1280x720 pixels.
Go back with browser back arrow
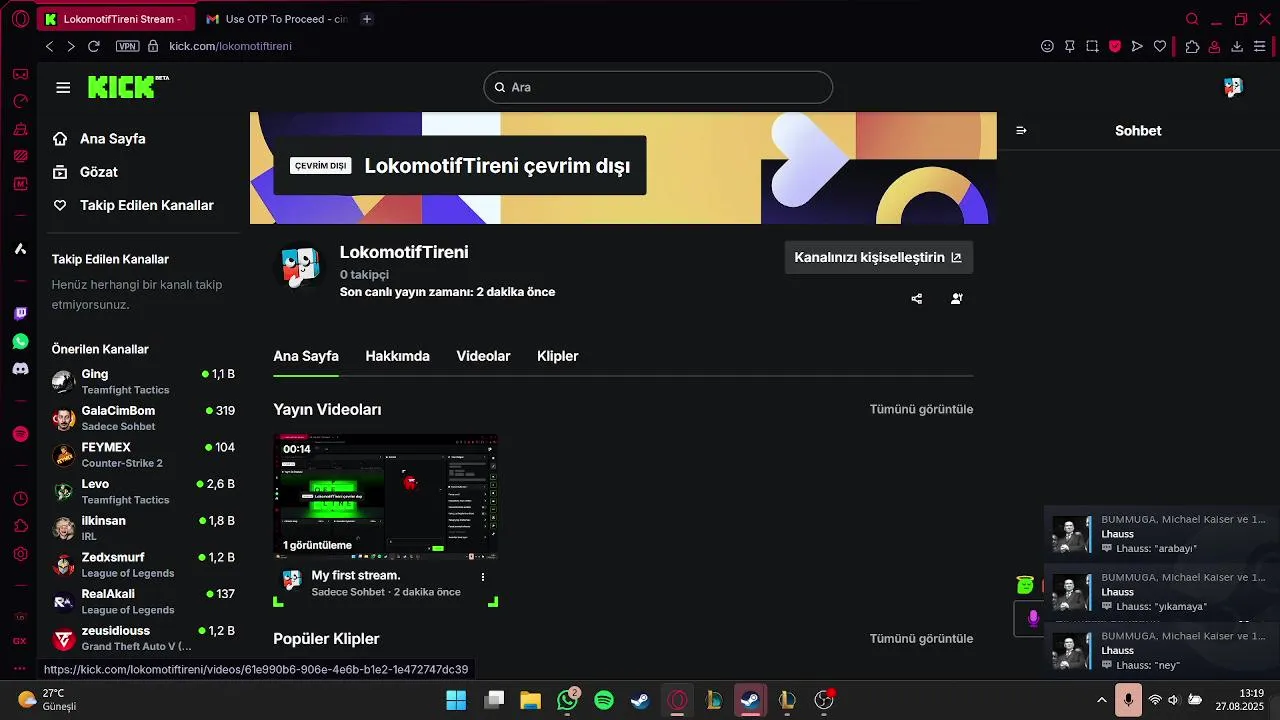click(49, 46)
